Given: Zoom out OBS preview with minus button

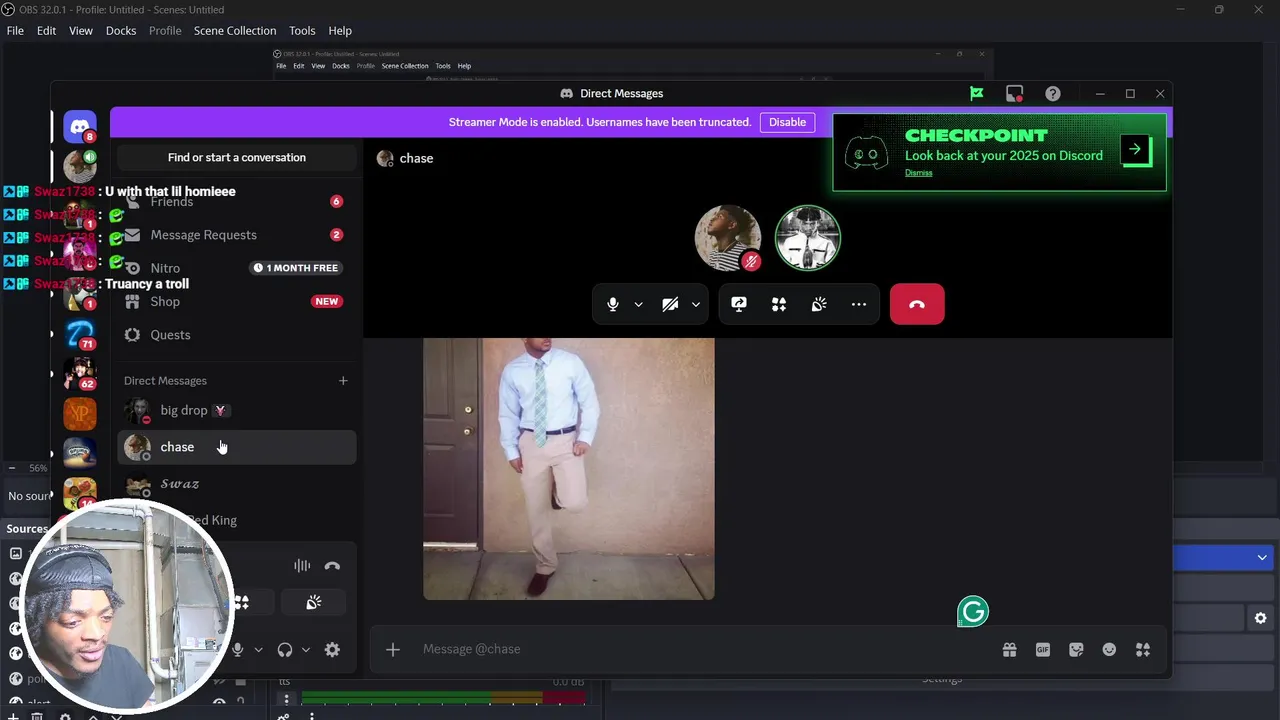Looking at the screenshot, I should click(12, 468).
